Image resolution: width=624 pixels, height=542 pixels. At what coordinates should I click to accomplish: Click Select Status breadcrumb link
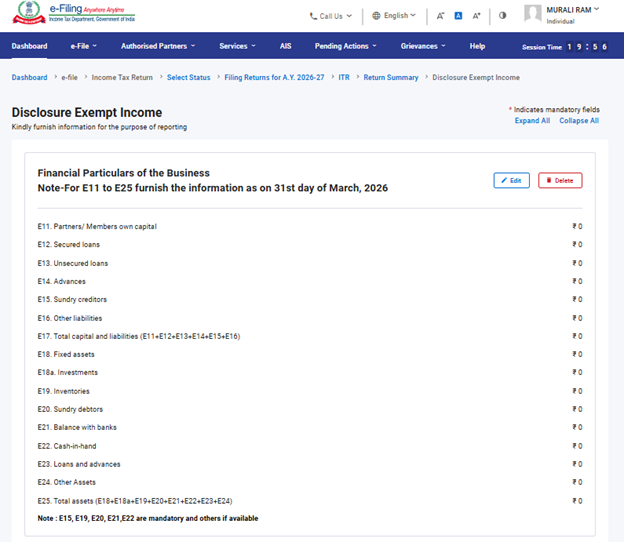tap(189, 78)
